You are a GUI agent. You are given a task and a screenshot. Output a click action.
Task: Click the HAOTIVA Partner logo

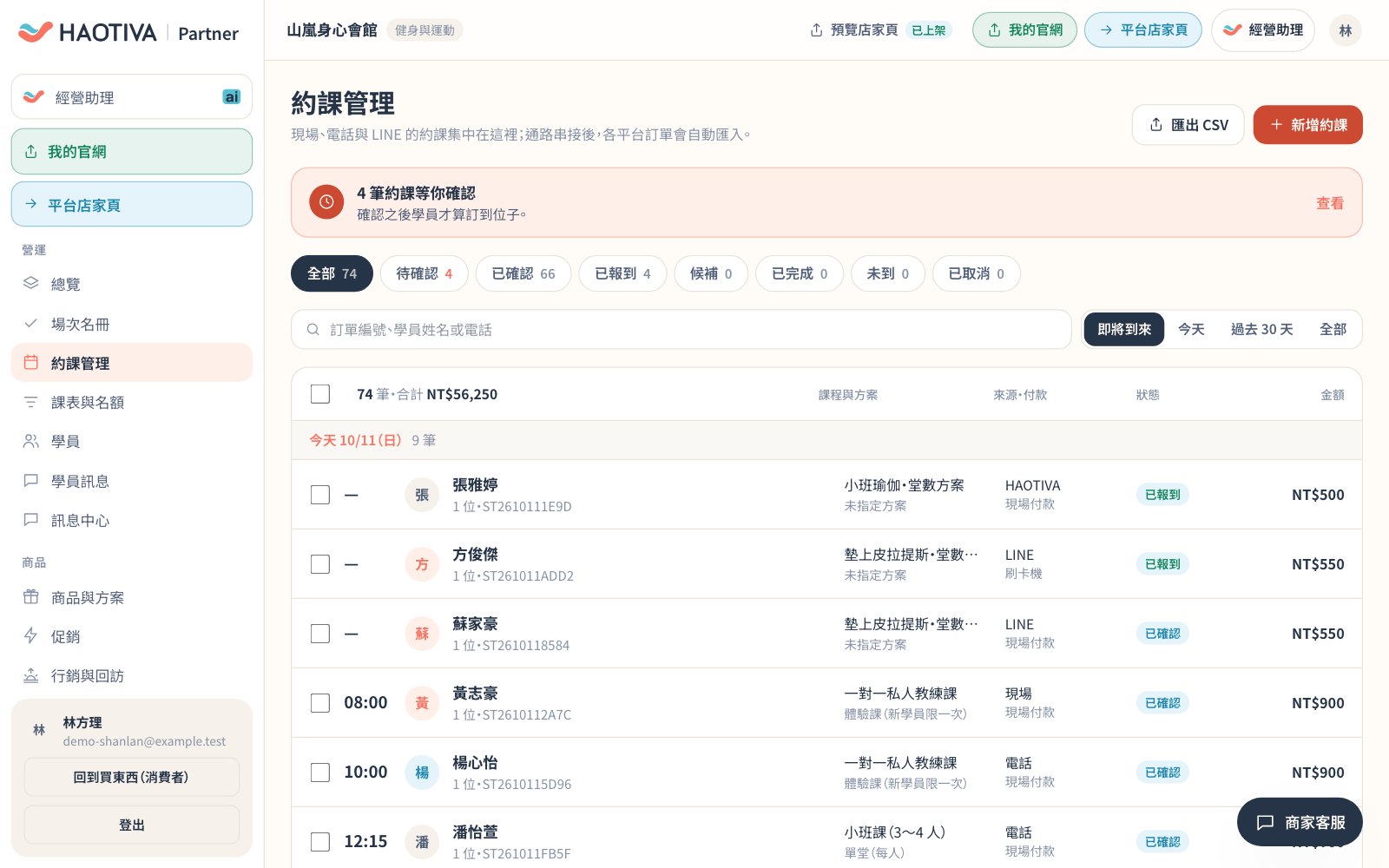pyautogui.click(x=128, y=33)
